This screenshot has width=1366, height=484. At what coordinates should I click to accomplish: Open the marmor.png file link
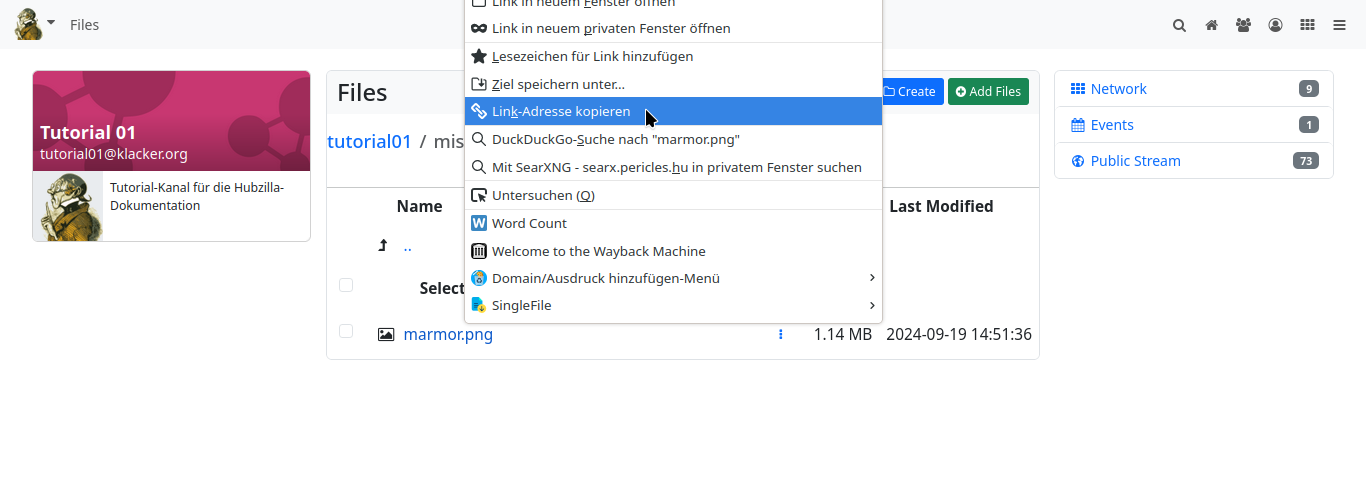448,335
